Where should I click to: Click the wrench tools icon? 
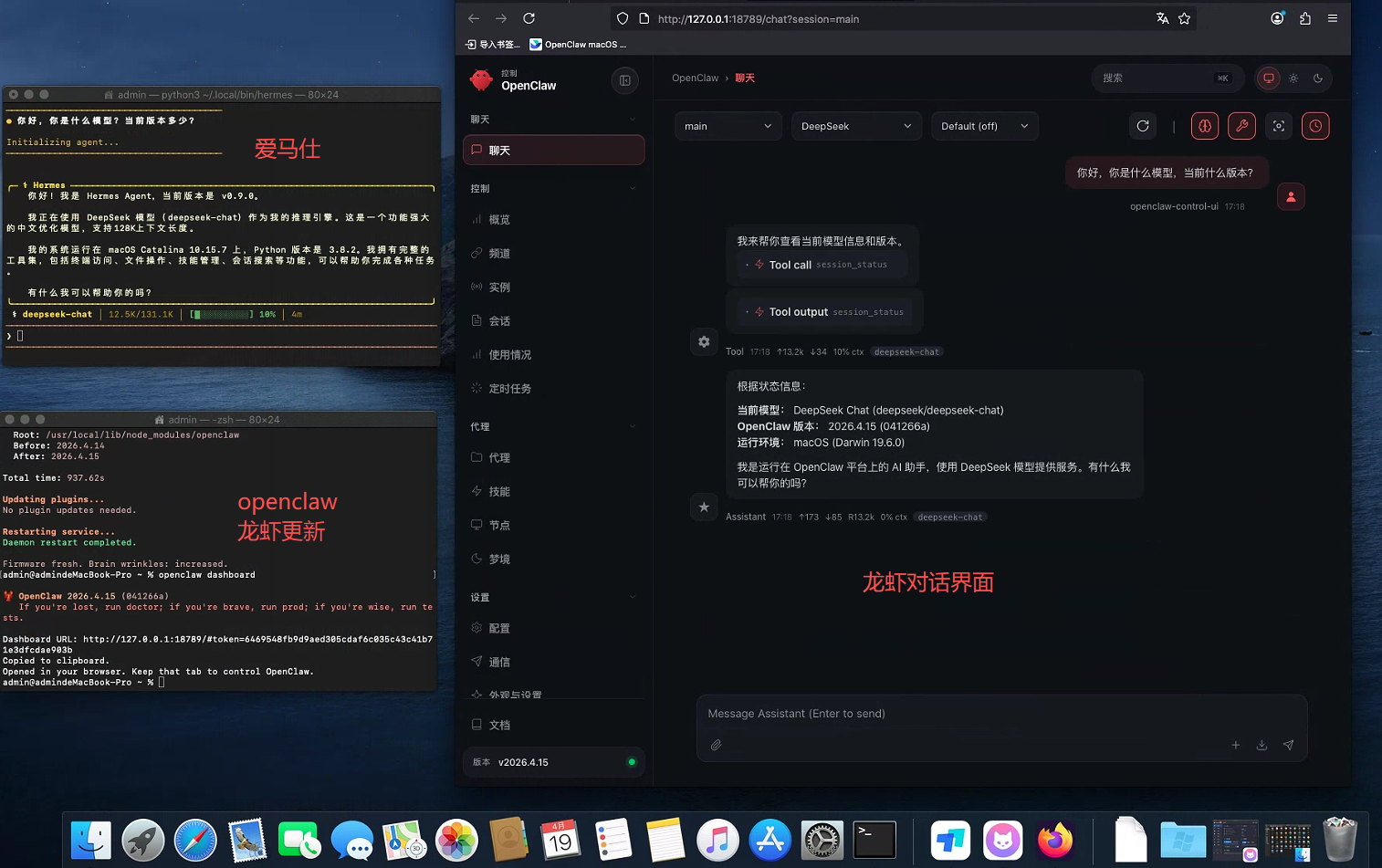point(1241,126)
